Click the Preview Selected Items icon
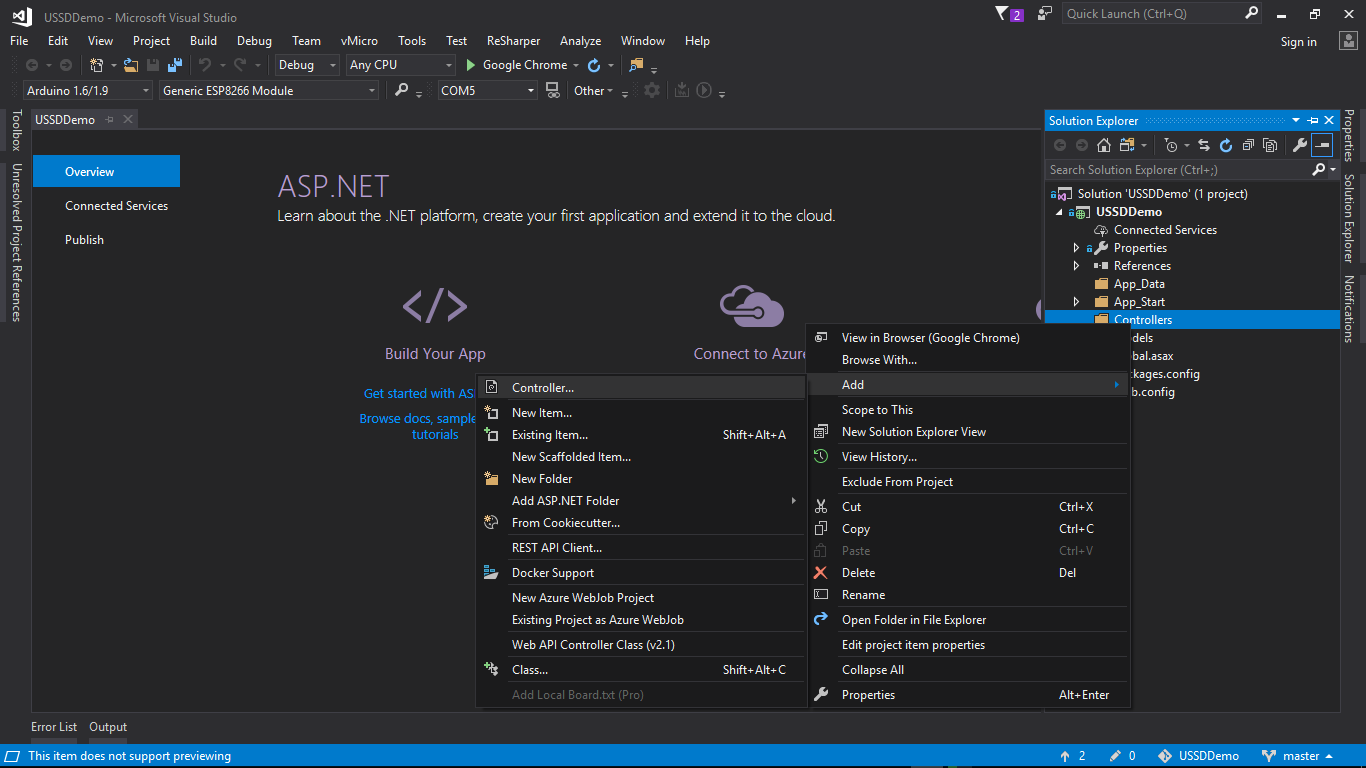1366x768 pixels. [1322, 145]
